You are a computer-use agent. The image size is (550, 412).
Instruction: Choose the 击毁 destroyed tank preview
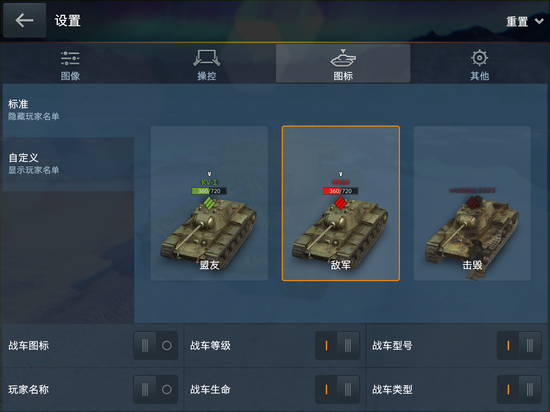pyautogui.click(x=472, y=203)
